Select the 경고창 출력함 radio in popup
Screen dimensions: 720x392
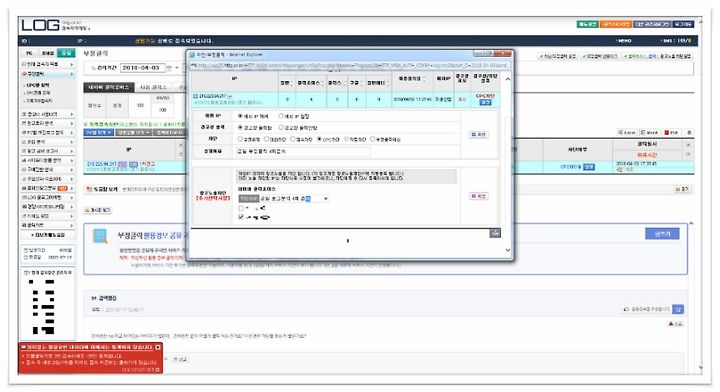pos(240,128)
